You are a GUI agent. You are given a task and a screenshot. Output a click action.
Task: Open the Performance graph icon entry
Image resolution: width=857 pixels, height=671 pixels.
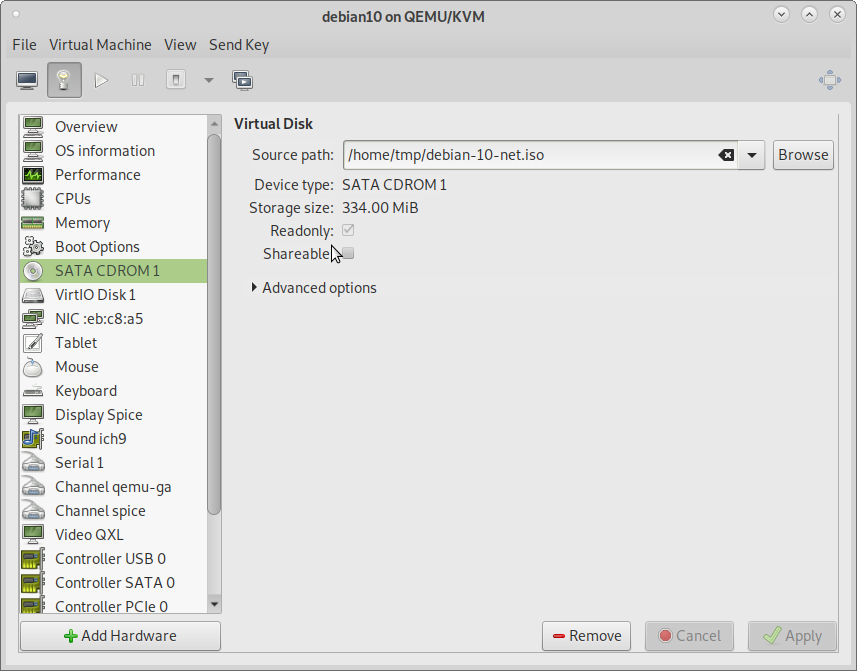click(33, 175)
